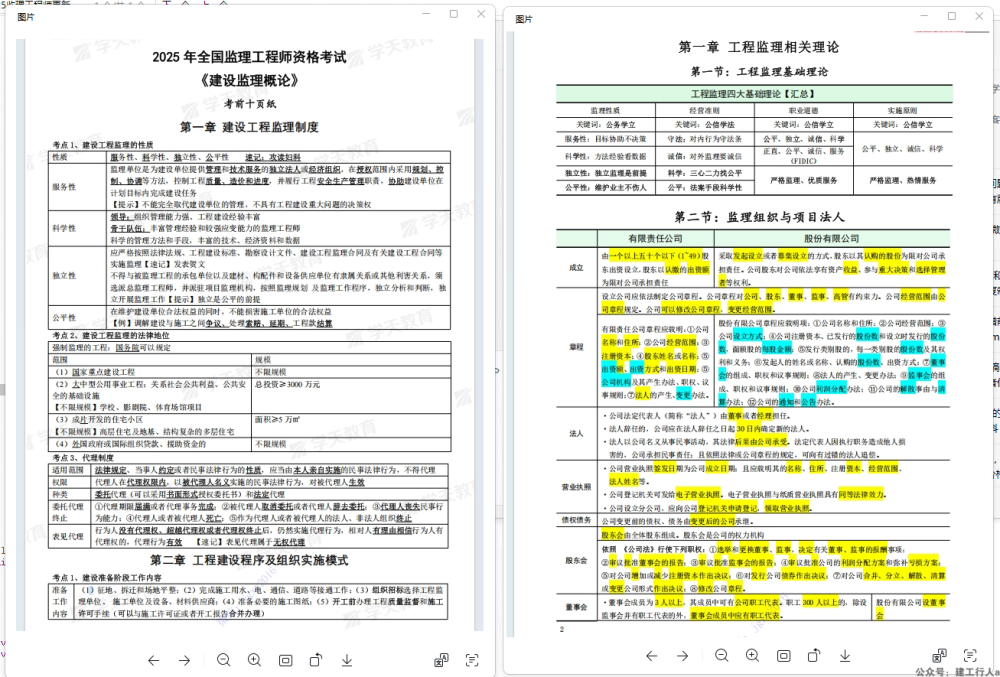Click 第一章 建设工程监理制度 heading
This screenshot has width=1000, height=677.
(249, 127)
